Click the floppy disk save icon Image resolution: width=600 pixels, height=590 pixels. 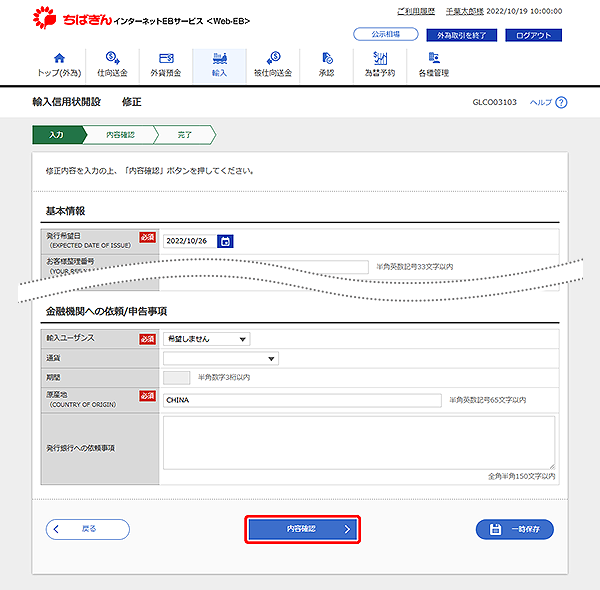pyautogui.click(x=495, y=529)
